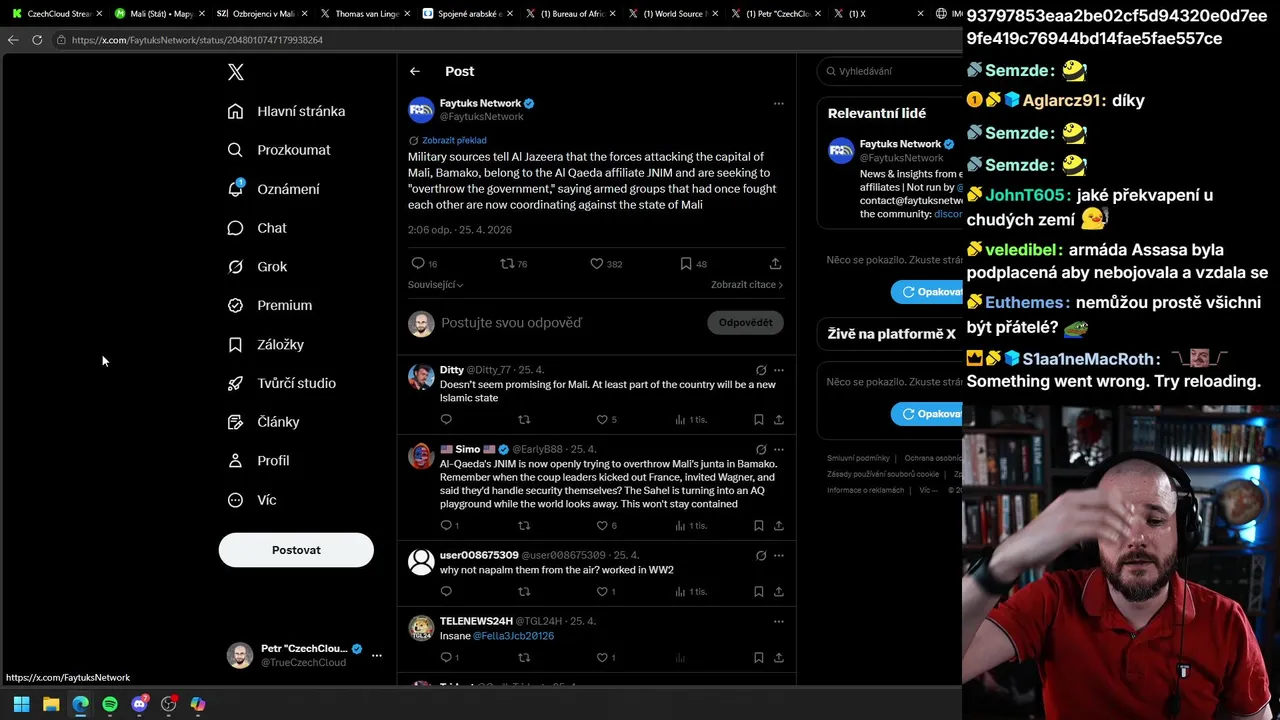Screen dimensions: 1280x720
Task: Like the main Faytuks post
Action: click(596, 263)
